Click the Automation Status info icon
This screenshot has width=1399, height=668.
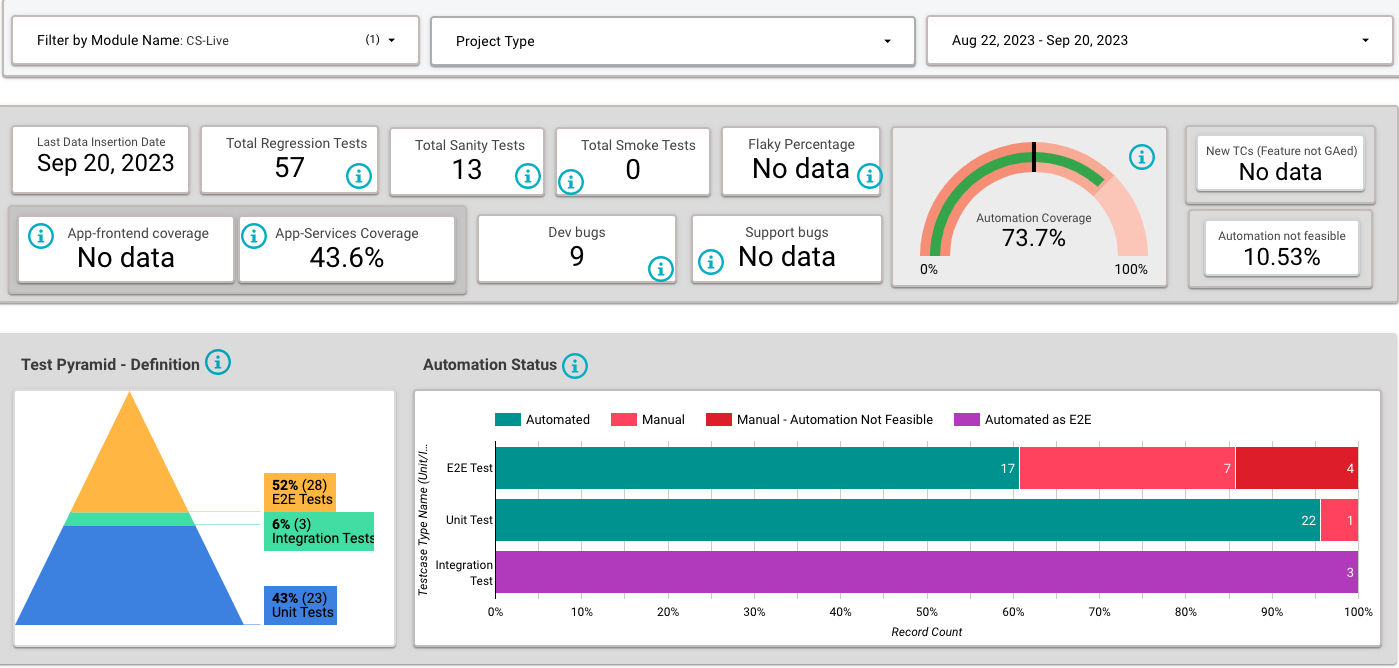click(x=575, y=366)
